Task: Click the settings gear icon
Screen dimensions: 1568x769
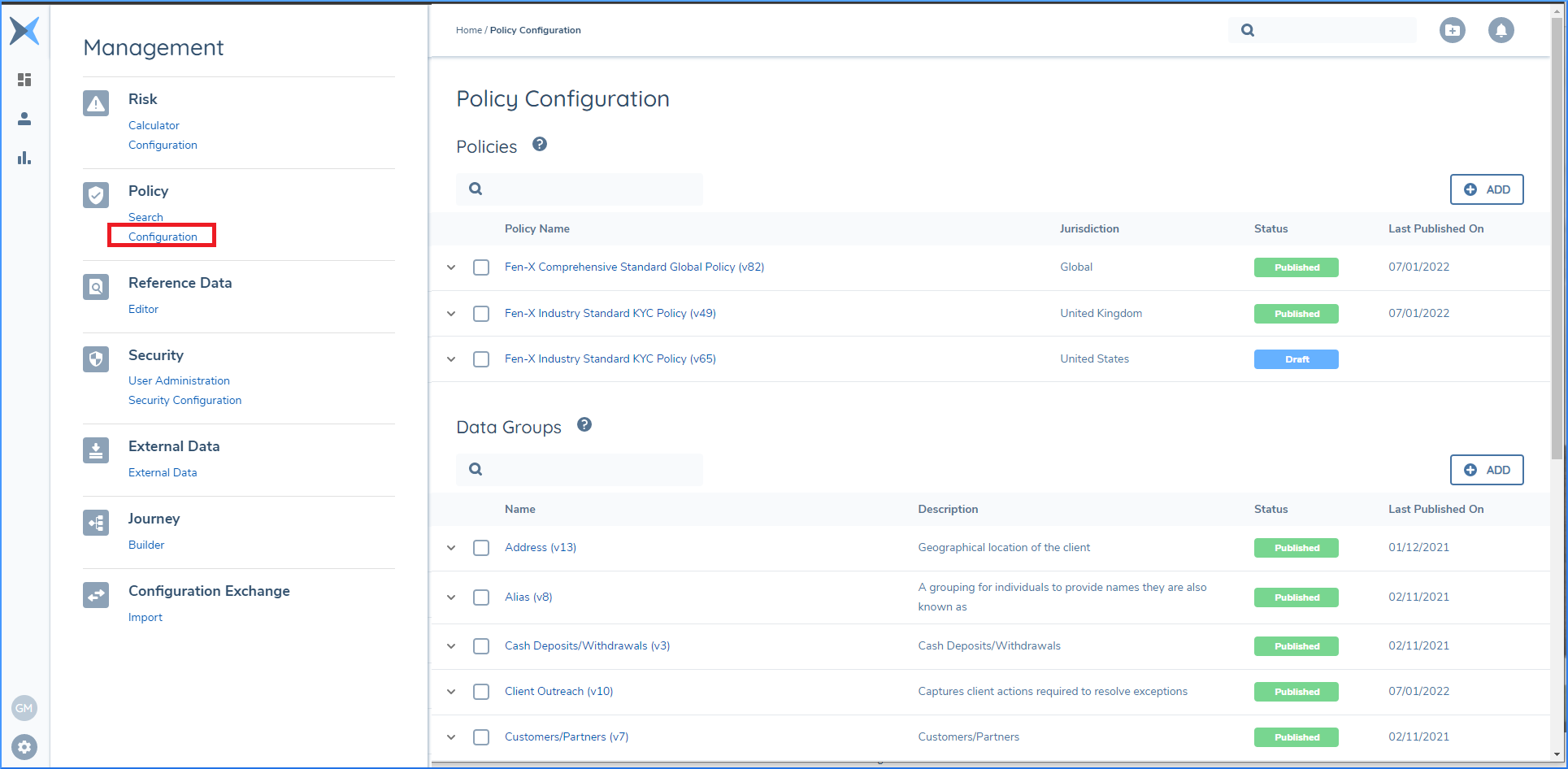Action: [24, 746]
